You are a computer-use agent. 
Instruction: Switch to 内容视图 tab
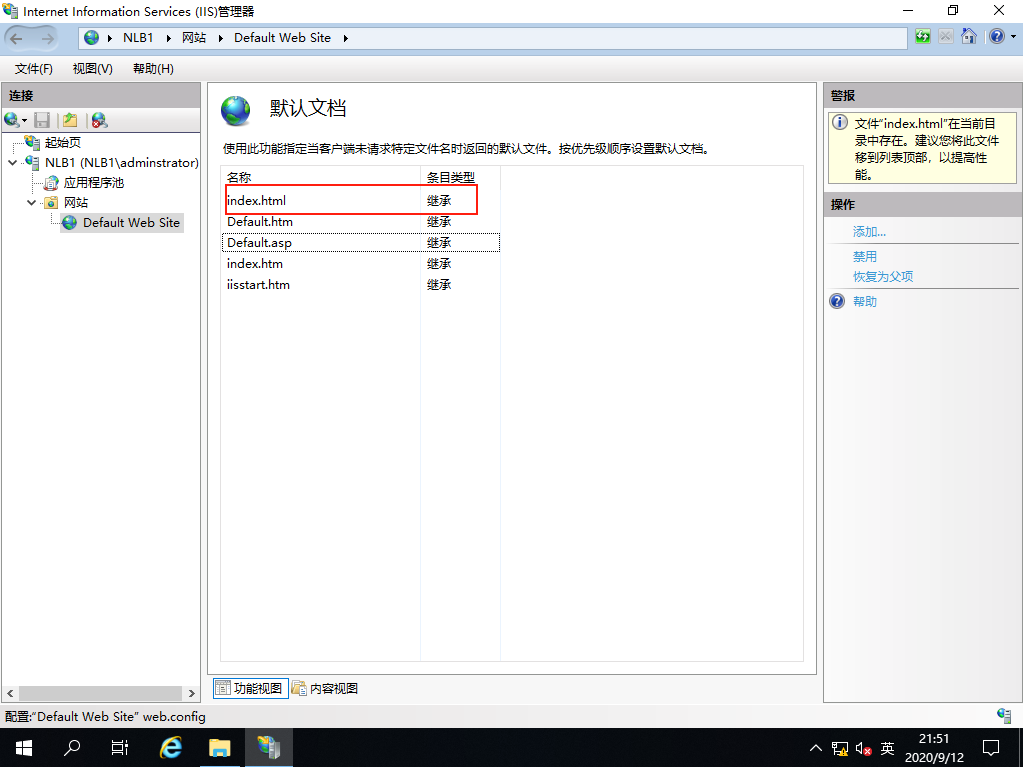325,688
